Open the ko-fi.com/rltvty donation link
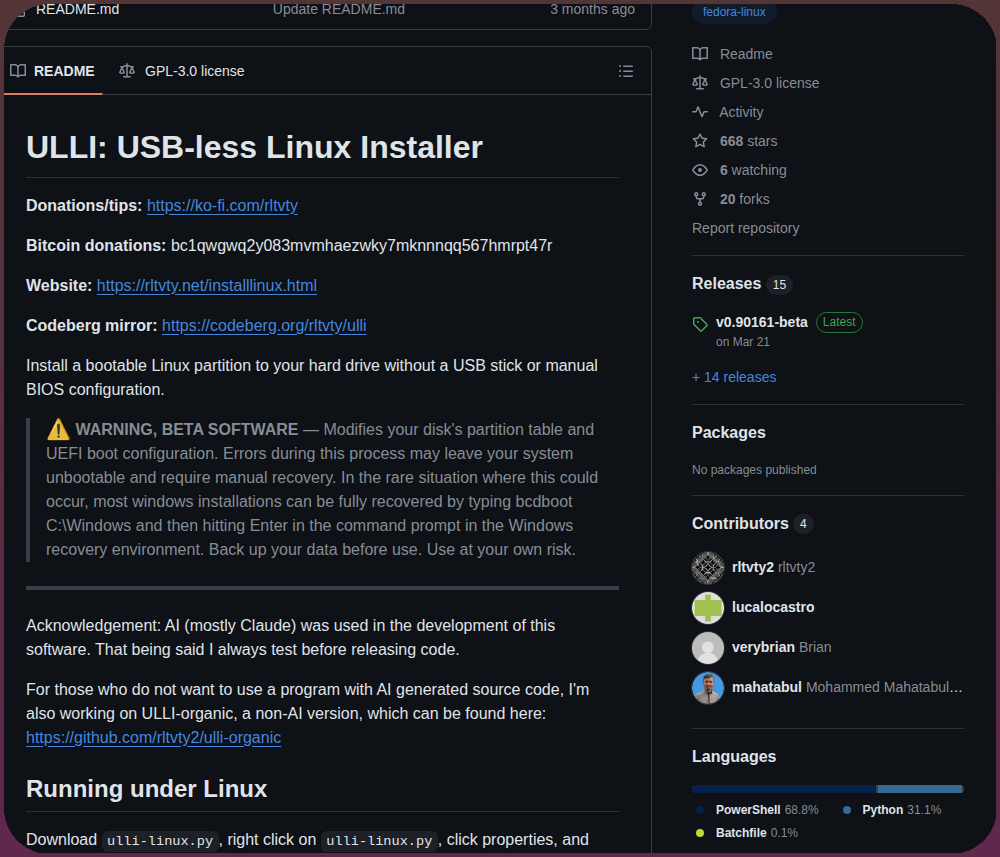Screen dimensions: 1000x857 coord(222,205)
